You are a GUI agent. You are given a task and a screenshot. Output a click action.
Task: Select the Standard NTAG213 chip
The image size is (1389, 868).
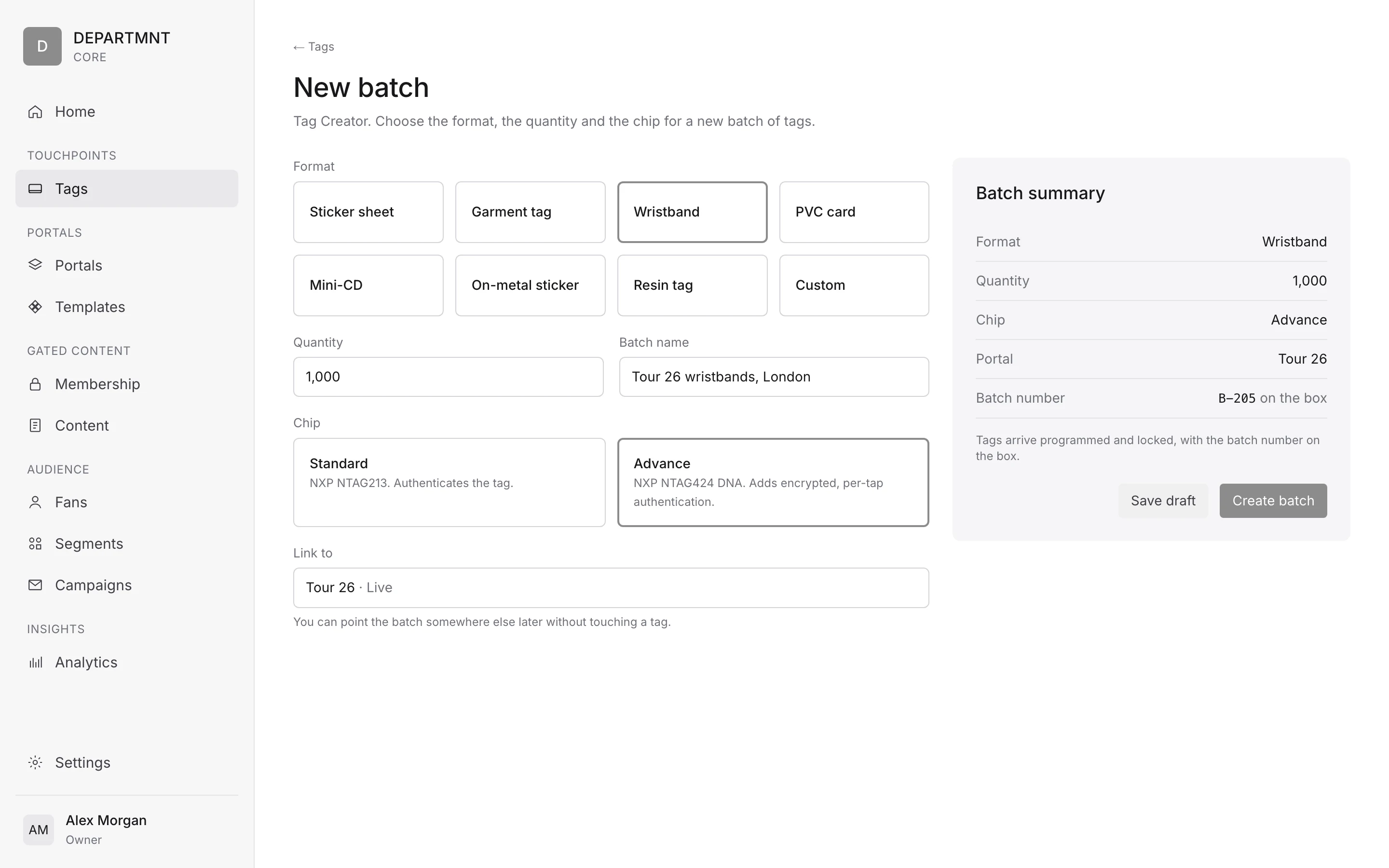click(449, 482)
